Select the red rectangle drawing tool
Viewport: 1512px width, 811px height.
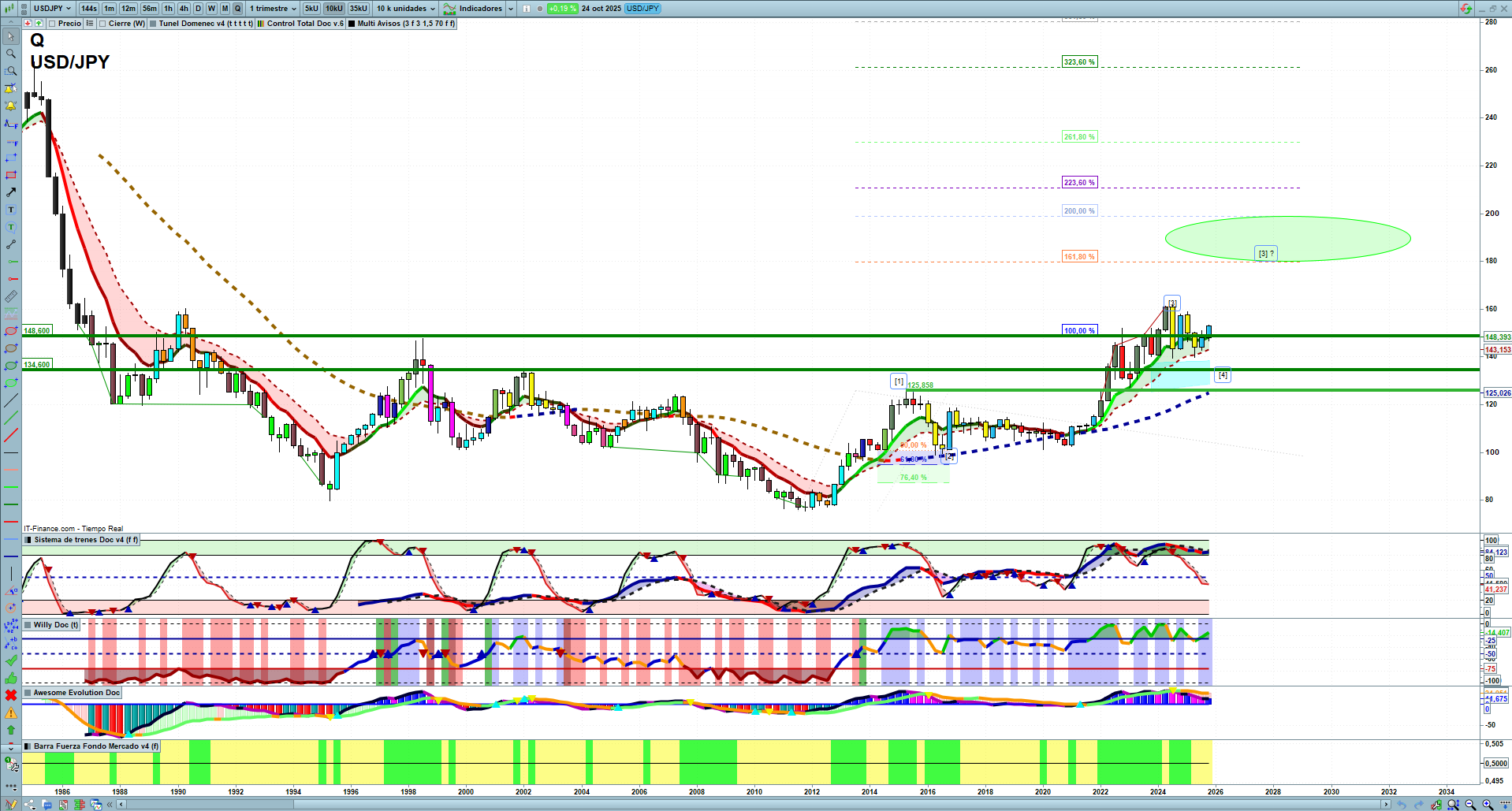point(11,175)
